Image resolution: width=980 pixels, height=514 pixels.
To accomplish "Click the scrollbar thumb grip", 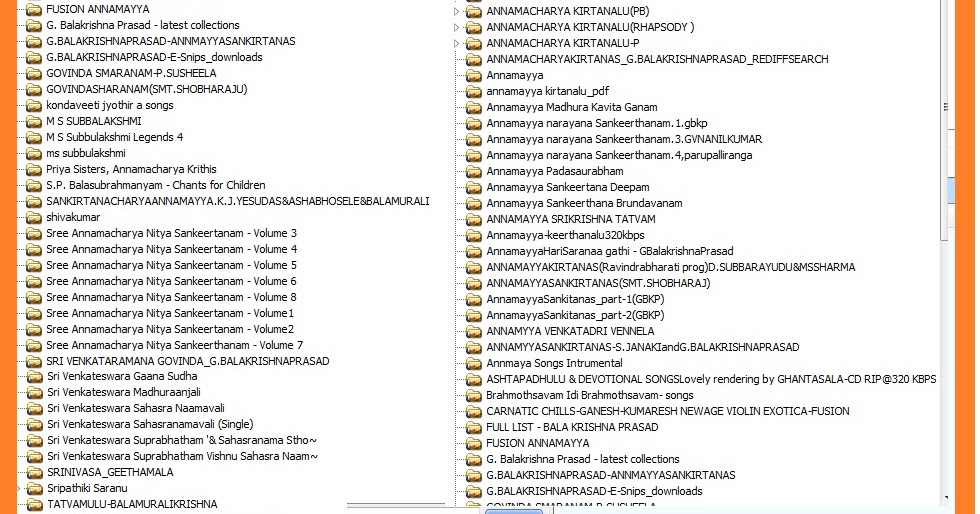I will (x=946, y=107).
